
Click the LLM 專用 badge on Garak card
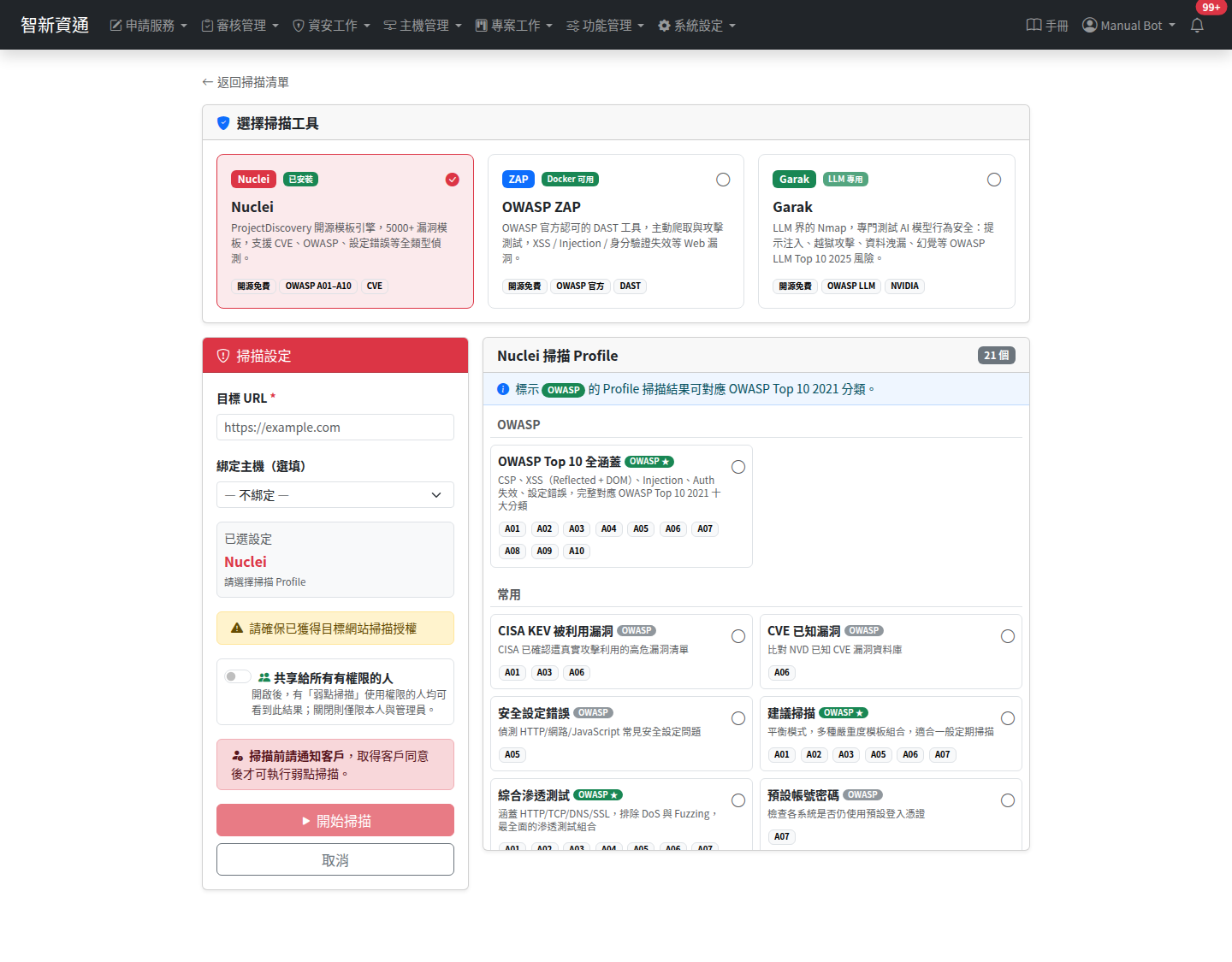click(845, 180)
